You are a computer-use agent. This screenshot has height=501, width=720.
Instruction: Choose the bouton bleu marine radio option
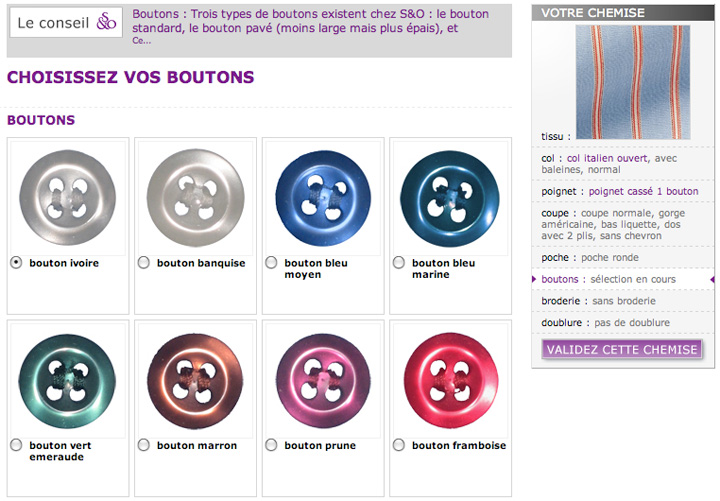(x=399, y=263)
